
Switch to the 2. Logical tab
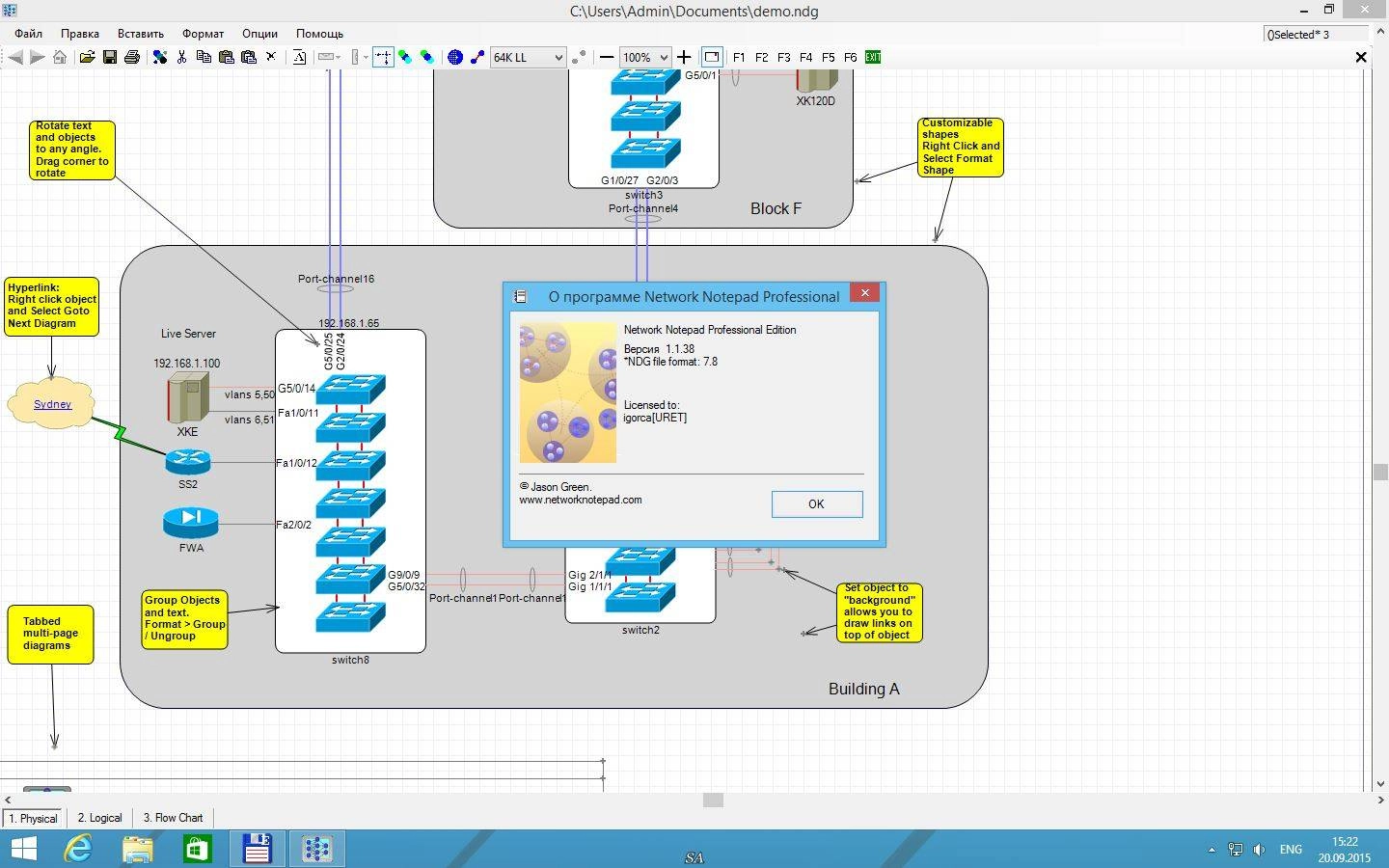[x=99, y=818]
